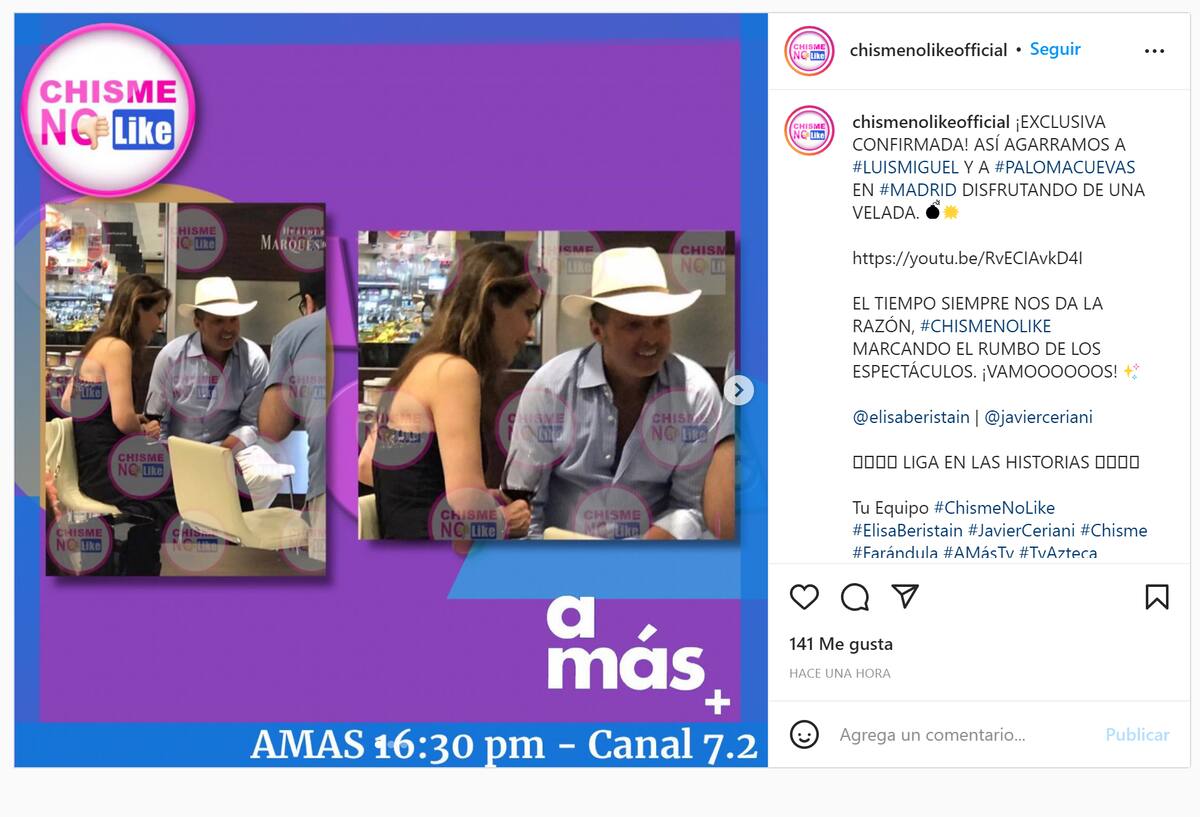
Task: Visit the @javierceriani mention
Action: point(1038,417)
